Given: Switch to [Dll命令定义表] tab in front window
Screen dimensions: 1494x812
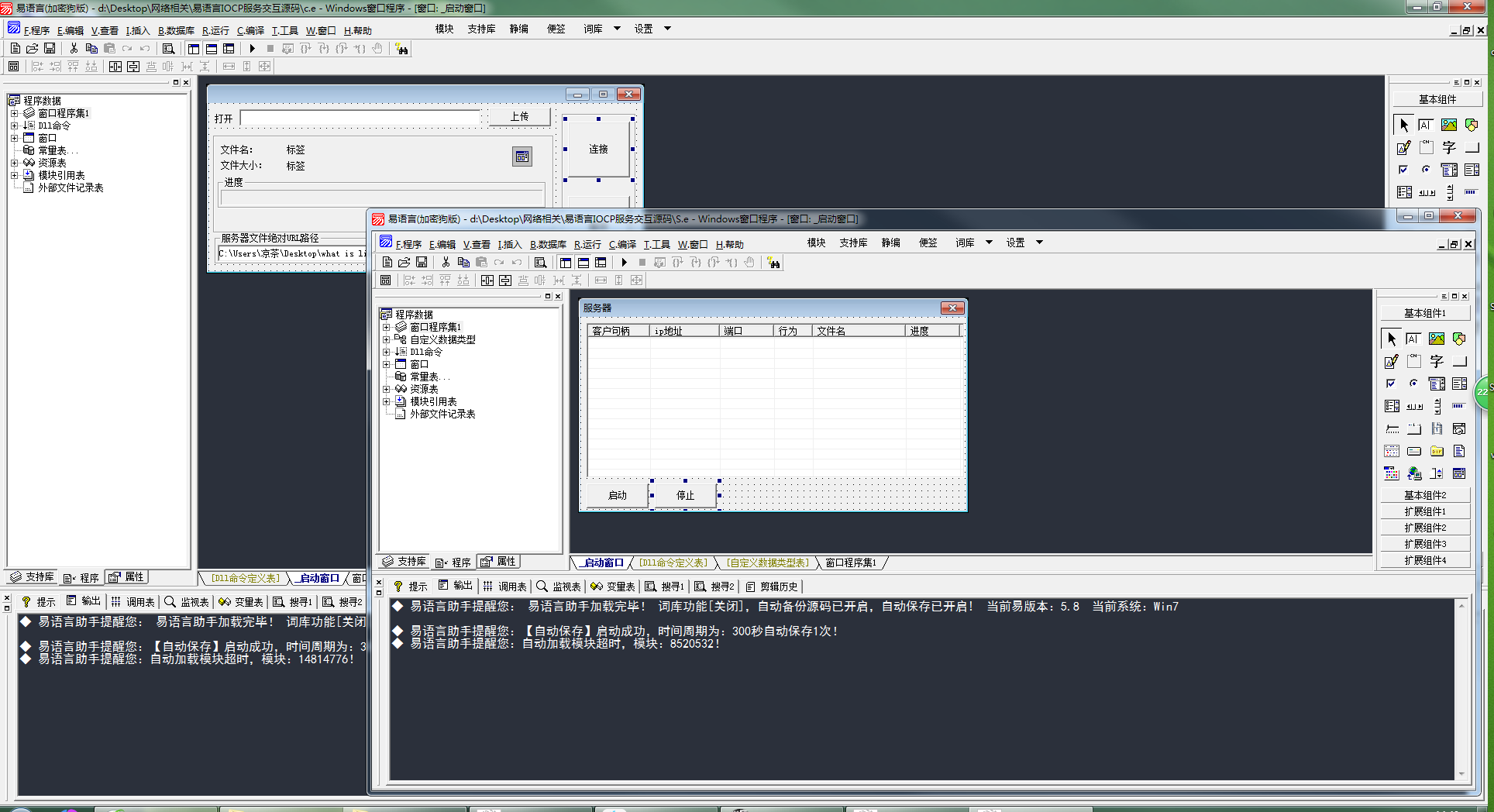Looking at the screenshot, I should click(x=673, y=563).
